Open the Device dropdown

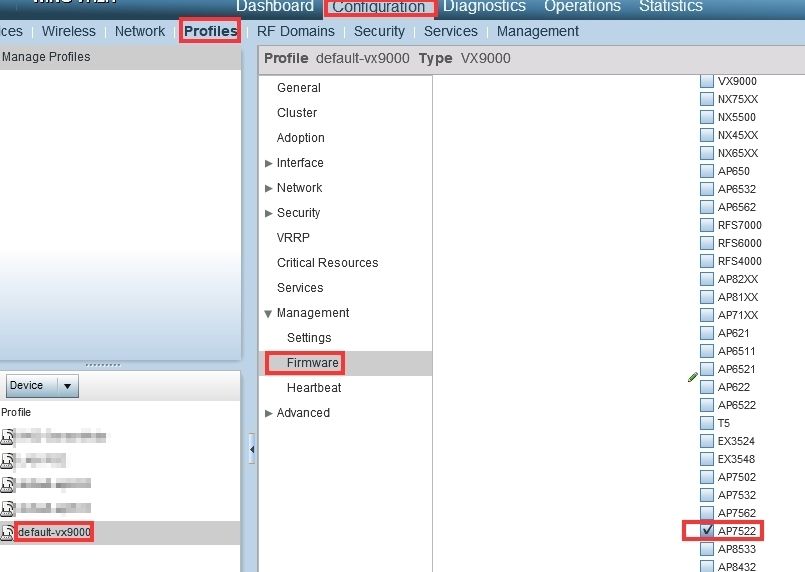click(x=42, y=386)
